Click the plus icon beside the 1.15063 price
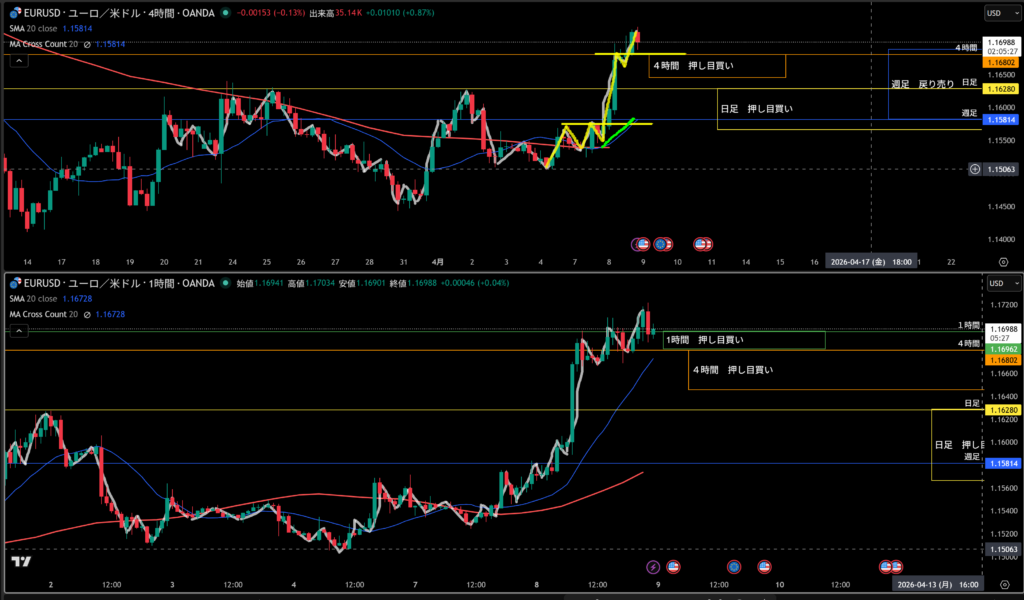 coord(974,169)
